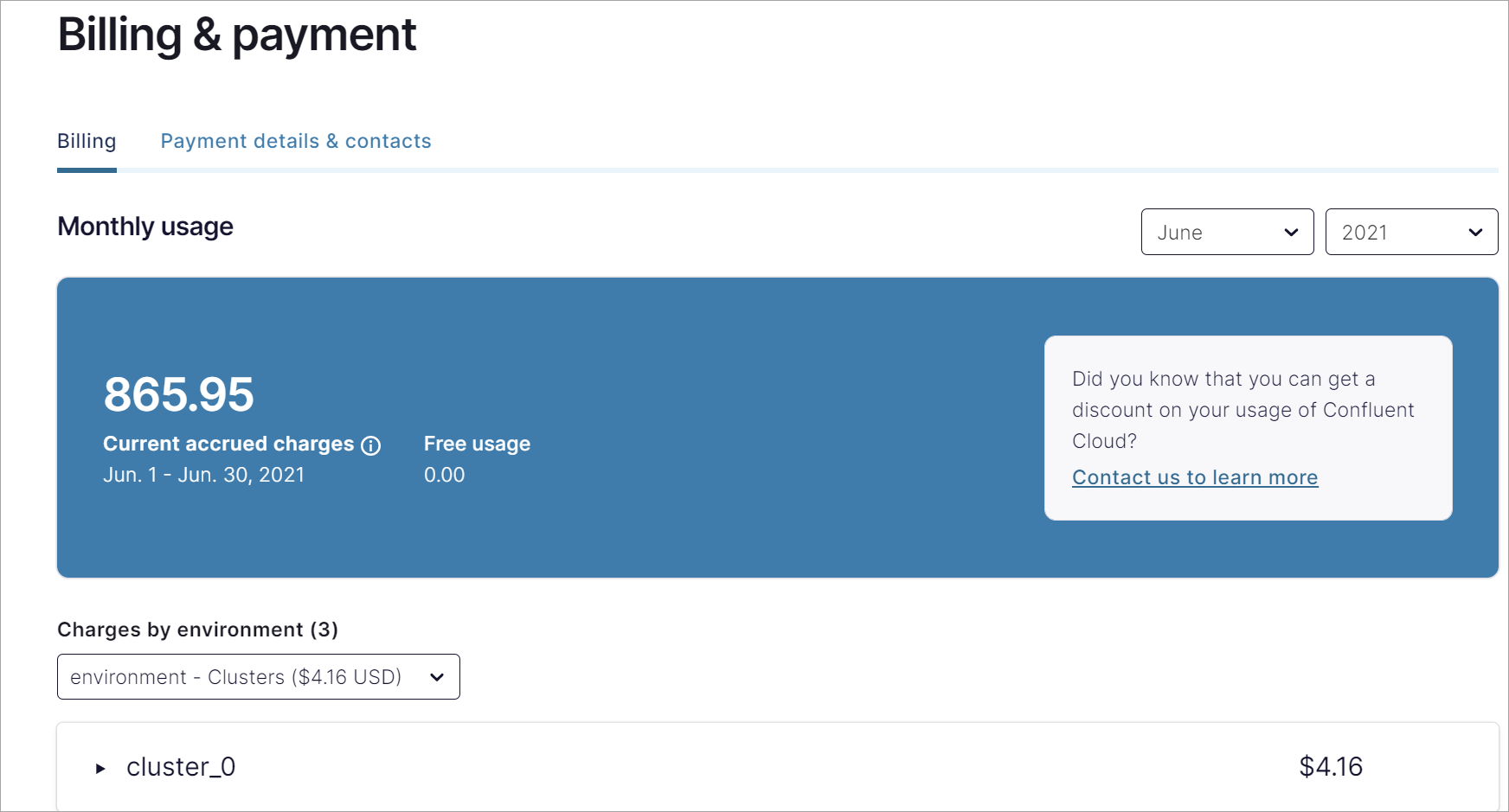Screen dimensions: 1509x812
Task: Open the June month dropdown
Action: click(x=1227, y=232)
